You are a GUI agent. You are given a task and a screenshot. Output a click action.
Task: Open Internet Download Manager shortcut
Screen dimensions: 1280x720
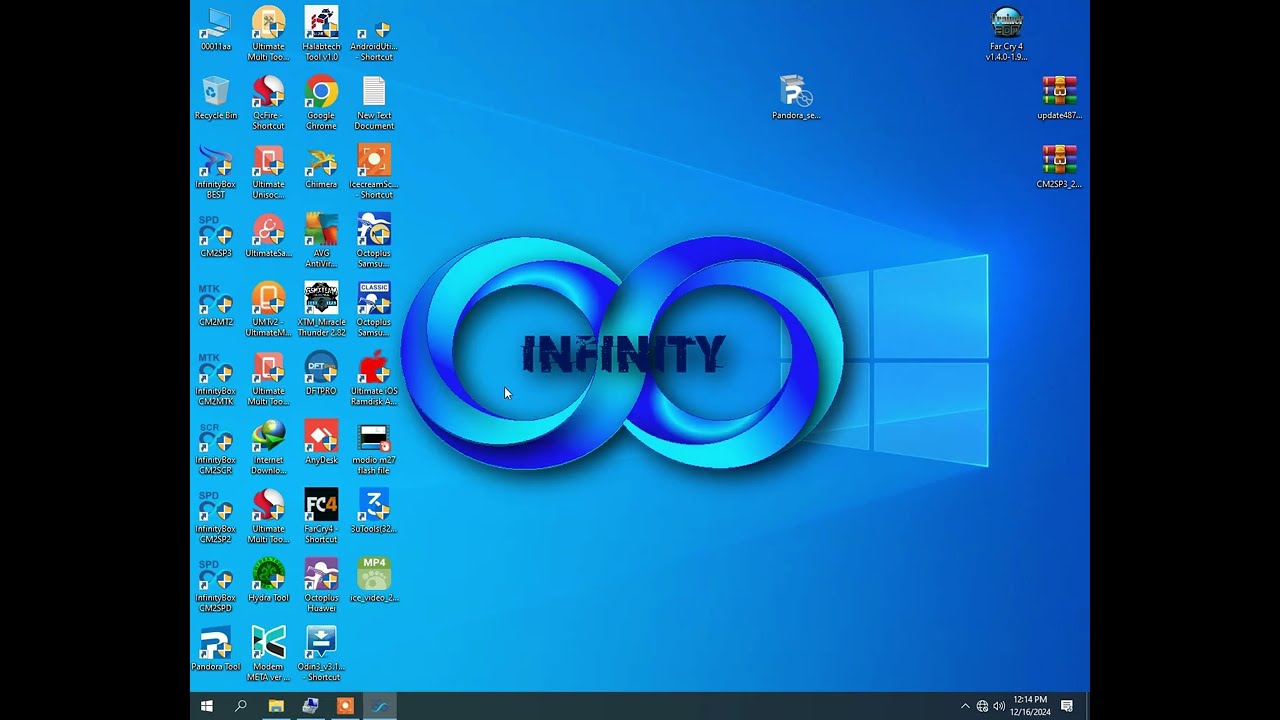(x=268, y=447)
